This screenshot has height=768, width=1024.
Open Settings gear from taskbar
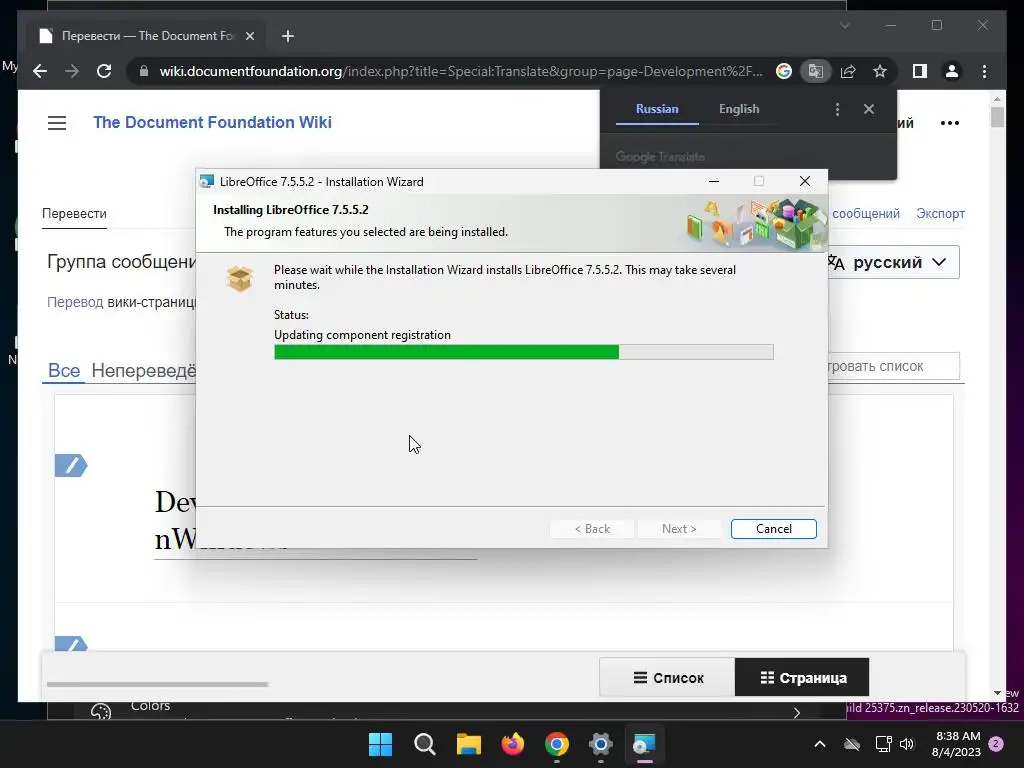pos(600,744)
